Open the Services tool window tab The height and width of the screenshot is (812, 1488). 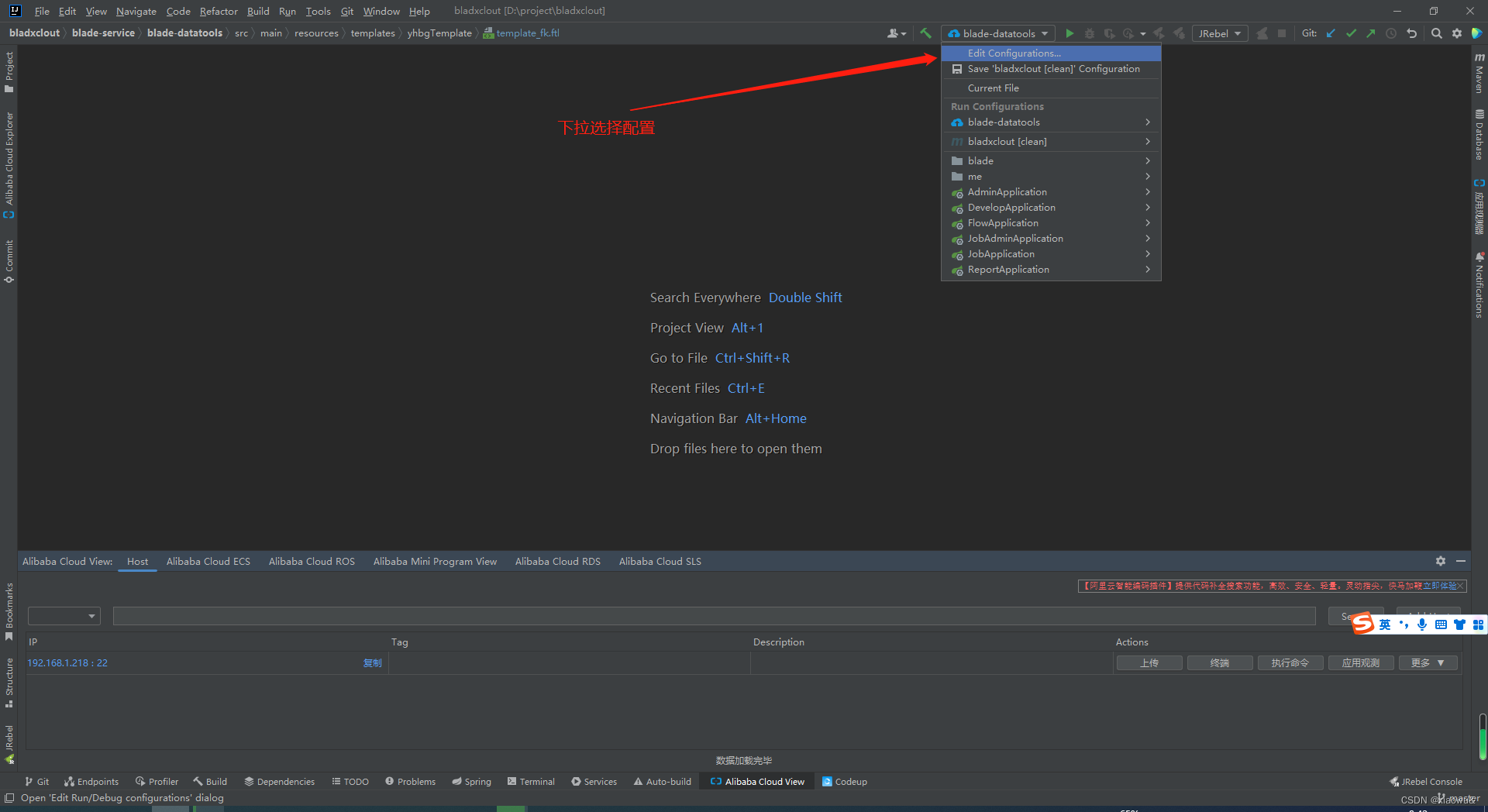pyautogui.click(x=594, y=782)
